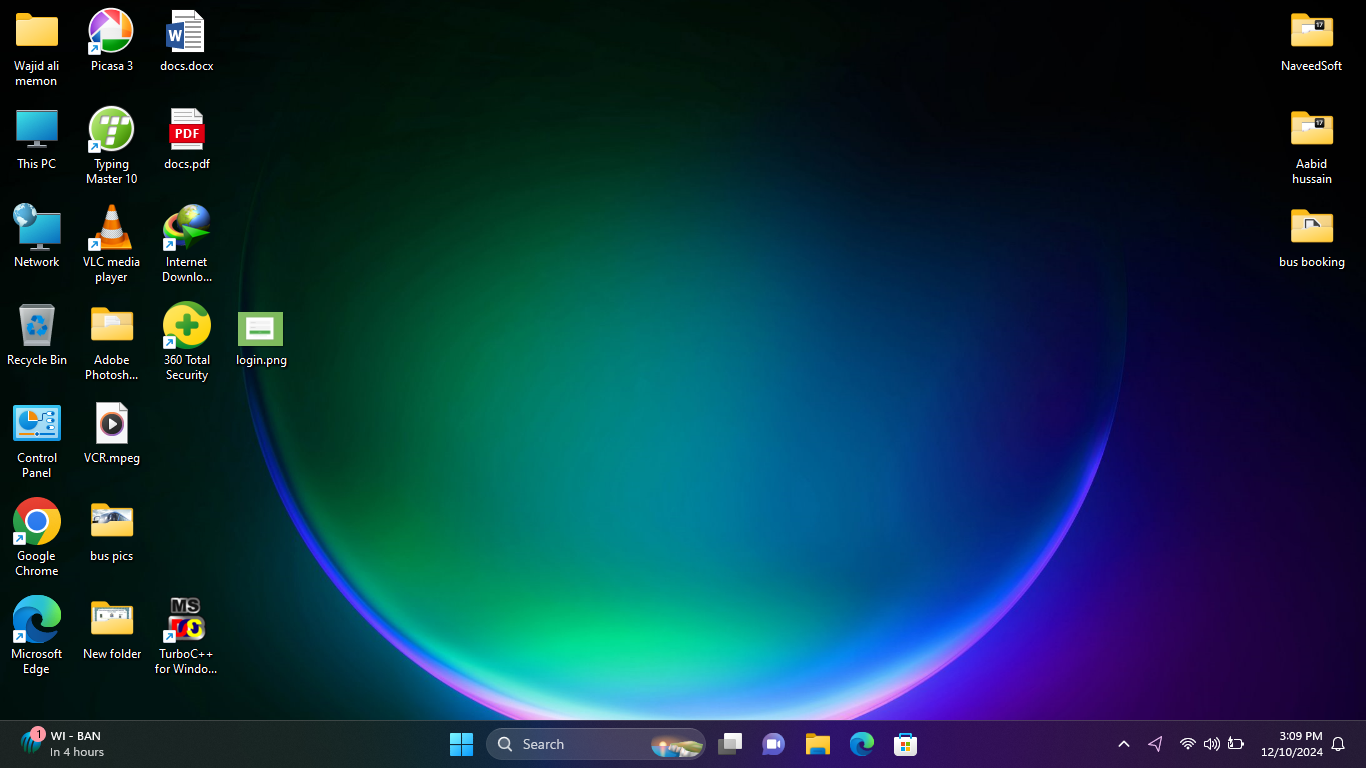Open File Explorer from the taskbar
The image size is (1366, 768).
pos(818,744)
